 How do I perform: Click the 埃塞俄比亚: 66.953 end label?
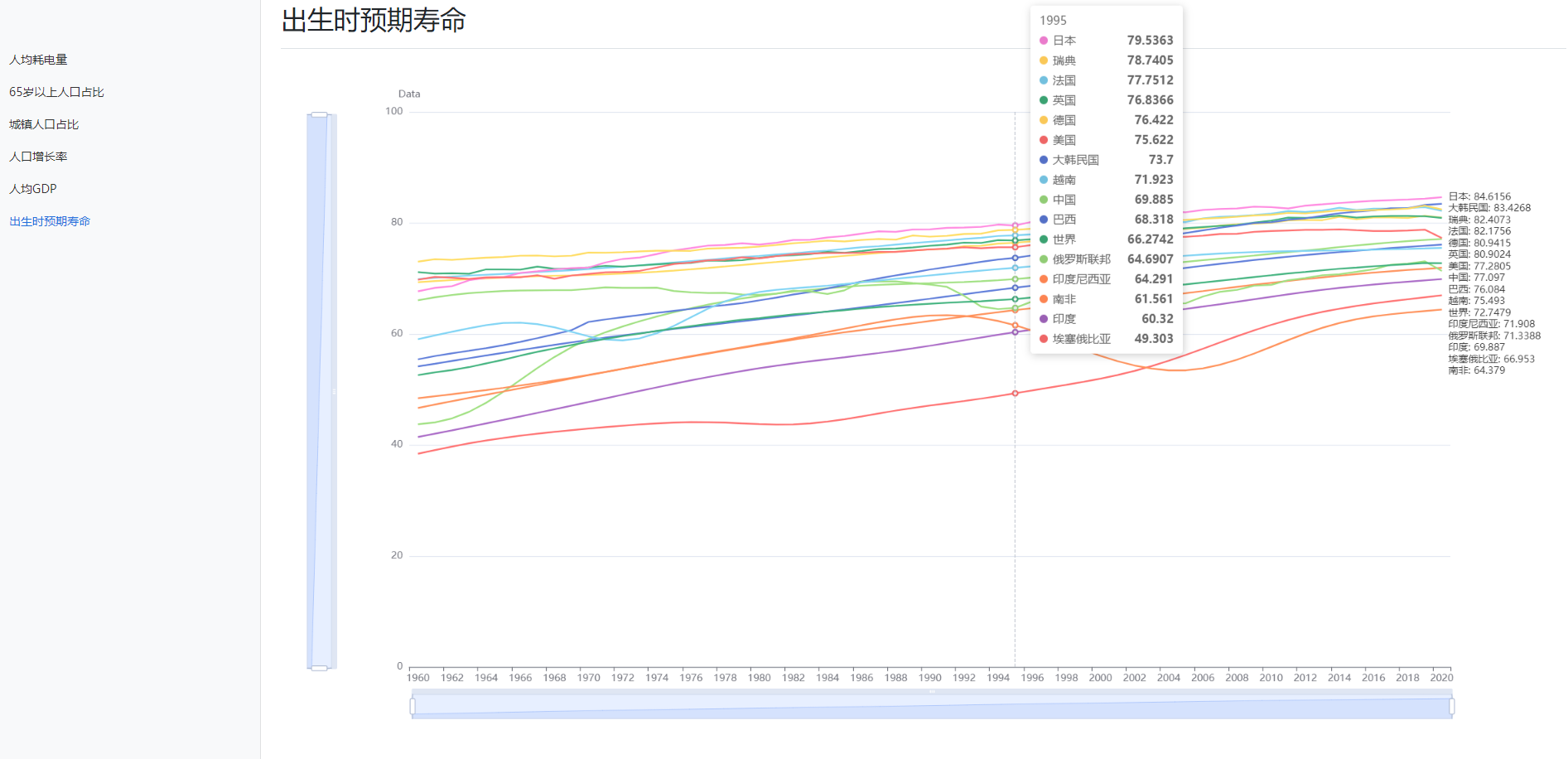tap(1492, 360)
